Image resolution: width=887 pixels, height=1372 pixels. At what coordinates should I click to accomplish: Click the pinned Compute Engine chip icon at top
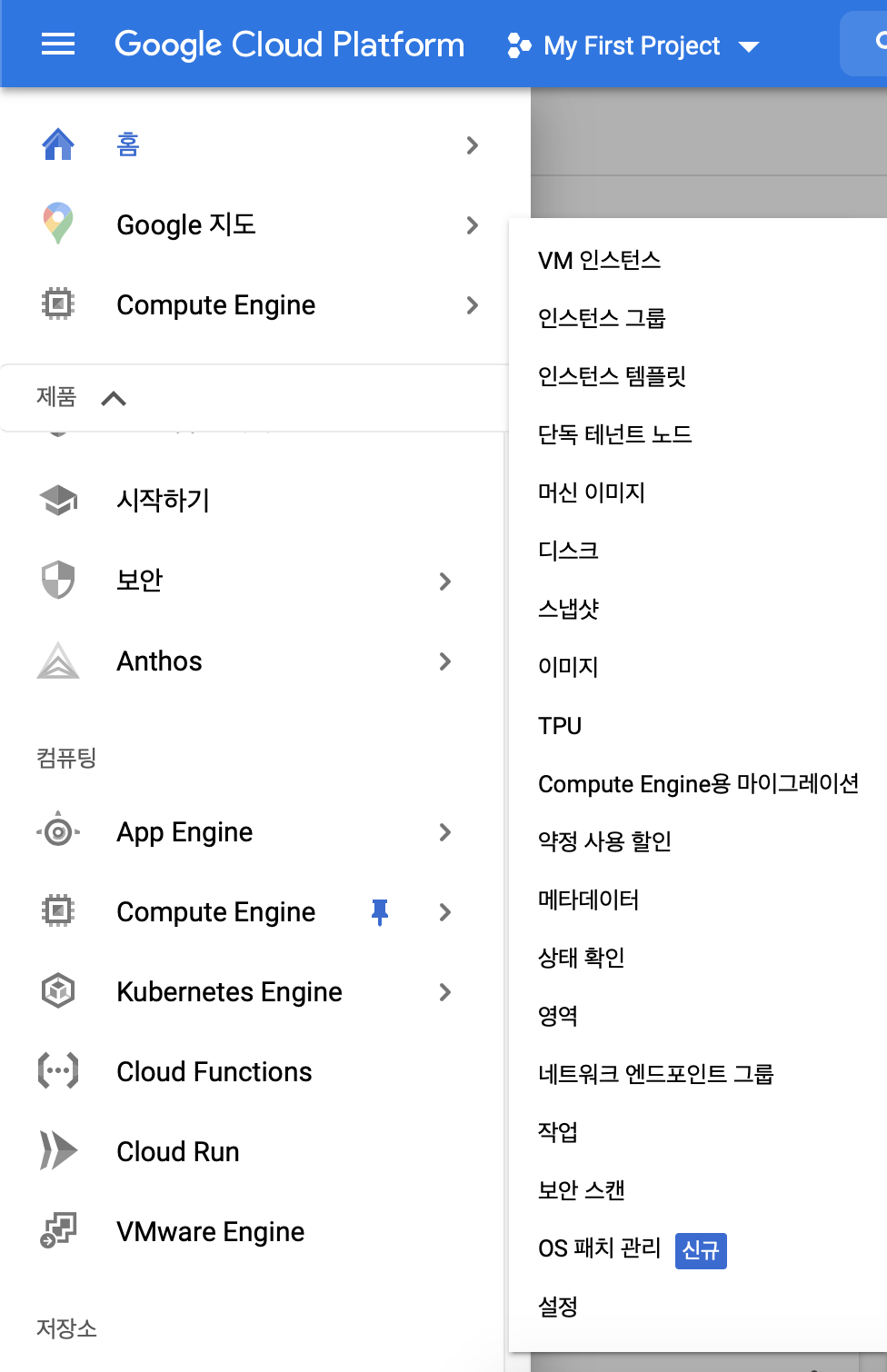(x=58, y=303)
